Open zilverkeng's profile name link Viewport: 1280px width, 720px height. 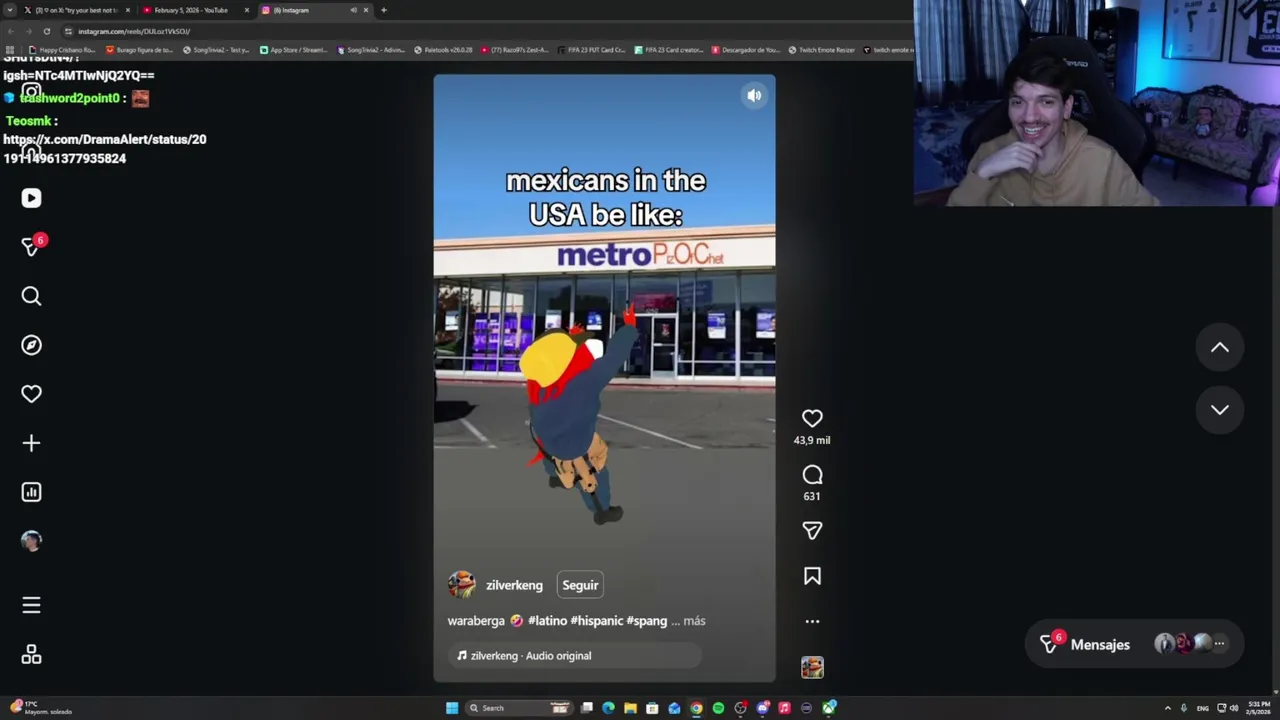[x=514, y=585]
